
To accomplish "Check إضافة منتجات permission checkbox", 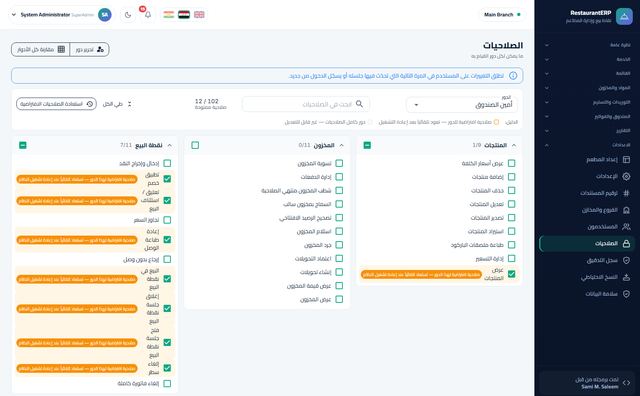I will (x=511, y=177).
